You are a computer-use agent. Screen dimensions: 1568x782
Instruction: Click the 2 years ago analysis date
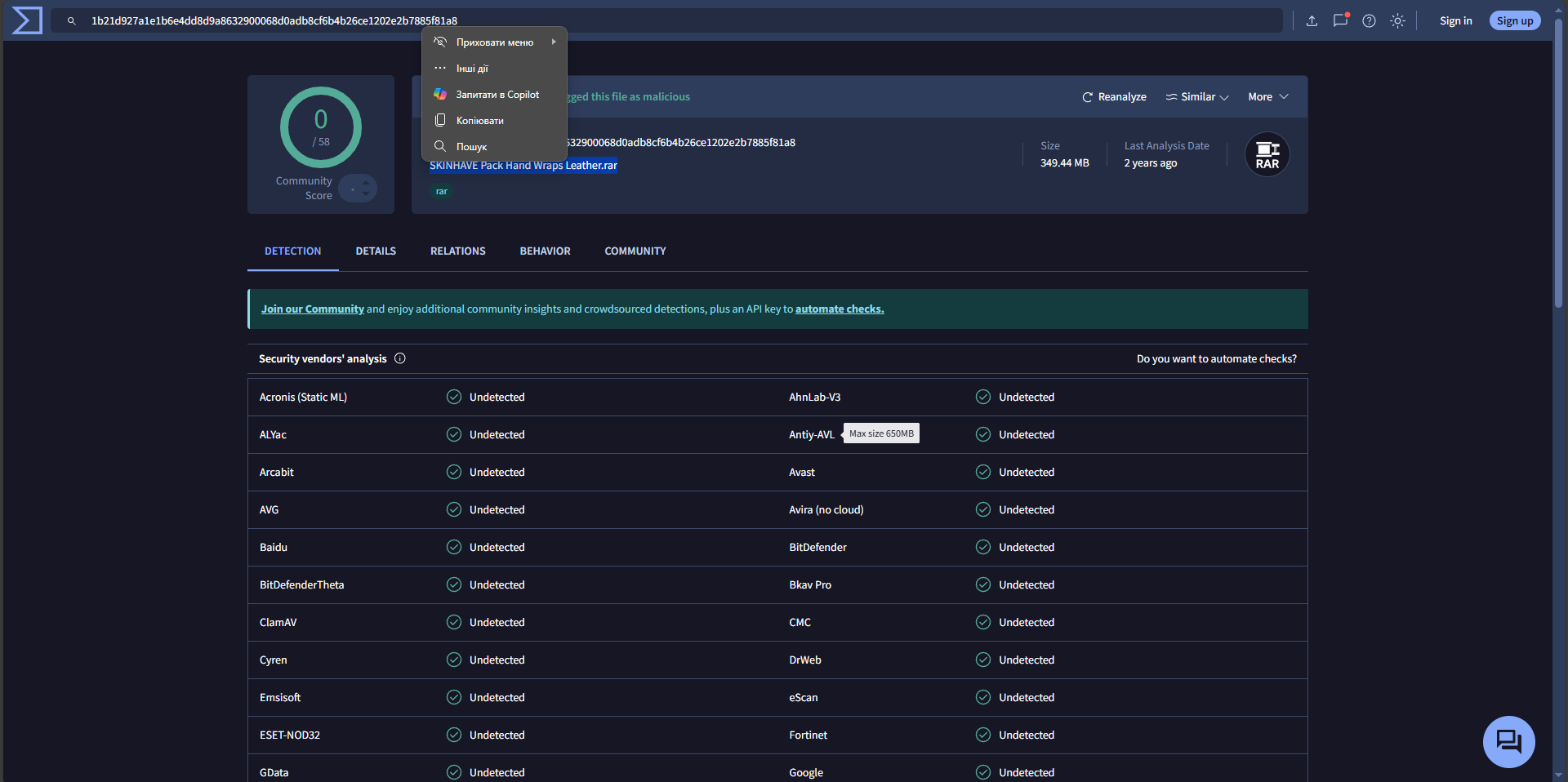1150,163
